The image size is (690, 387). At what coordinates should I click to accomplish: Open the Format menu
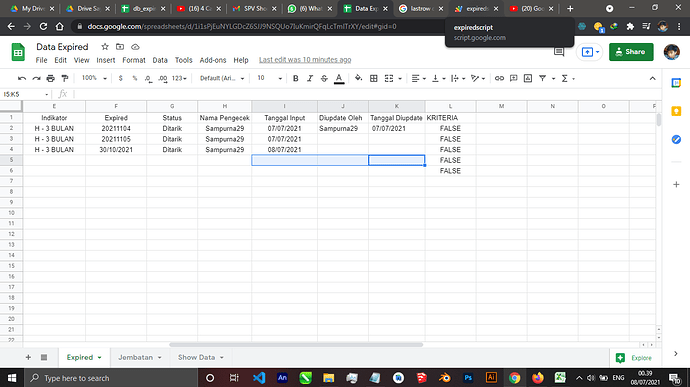click(134, 60)
